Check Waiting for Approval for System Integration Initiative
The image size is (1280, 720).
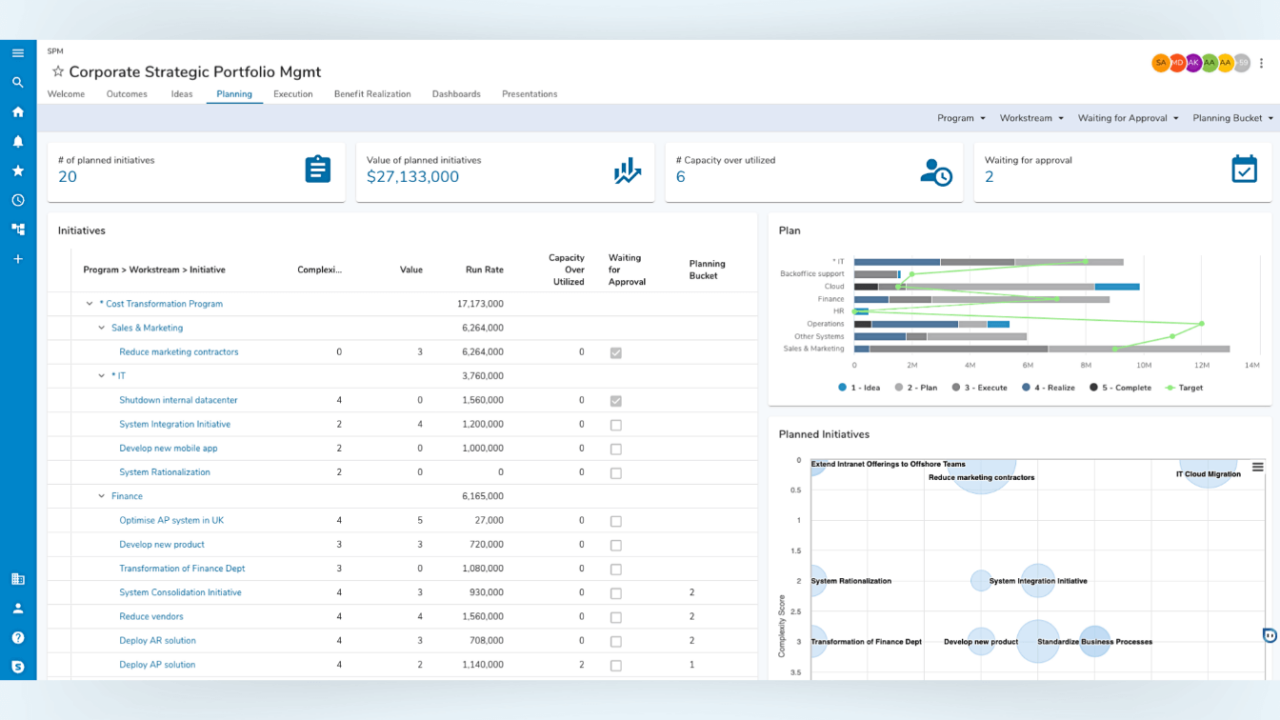coord(615,425)
